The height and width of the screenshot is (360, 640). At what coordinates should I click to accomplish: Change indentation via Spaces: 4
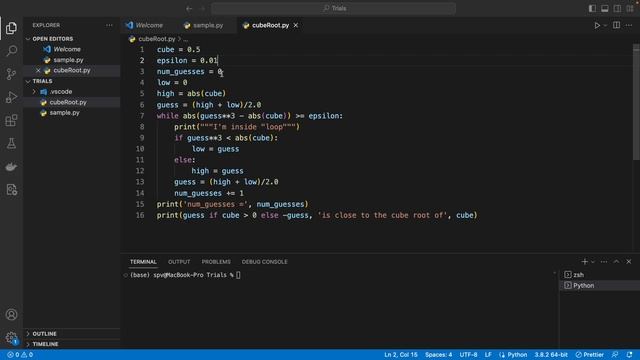pyautogui.click(x=438, y=355)
